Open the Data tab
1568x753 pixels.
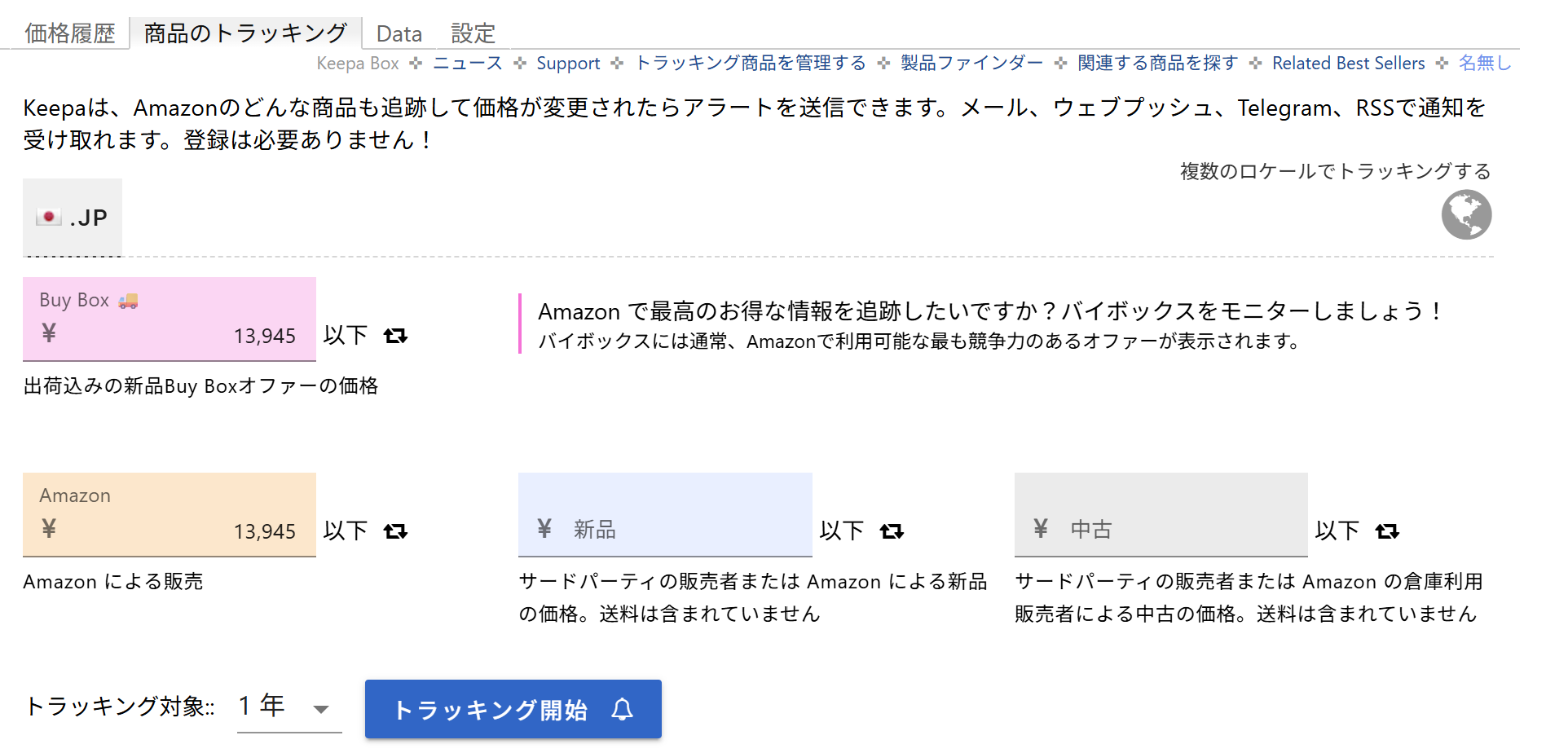(x=399, y=33)
